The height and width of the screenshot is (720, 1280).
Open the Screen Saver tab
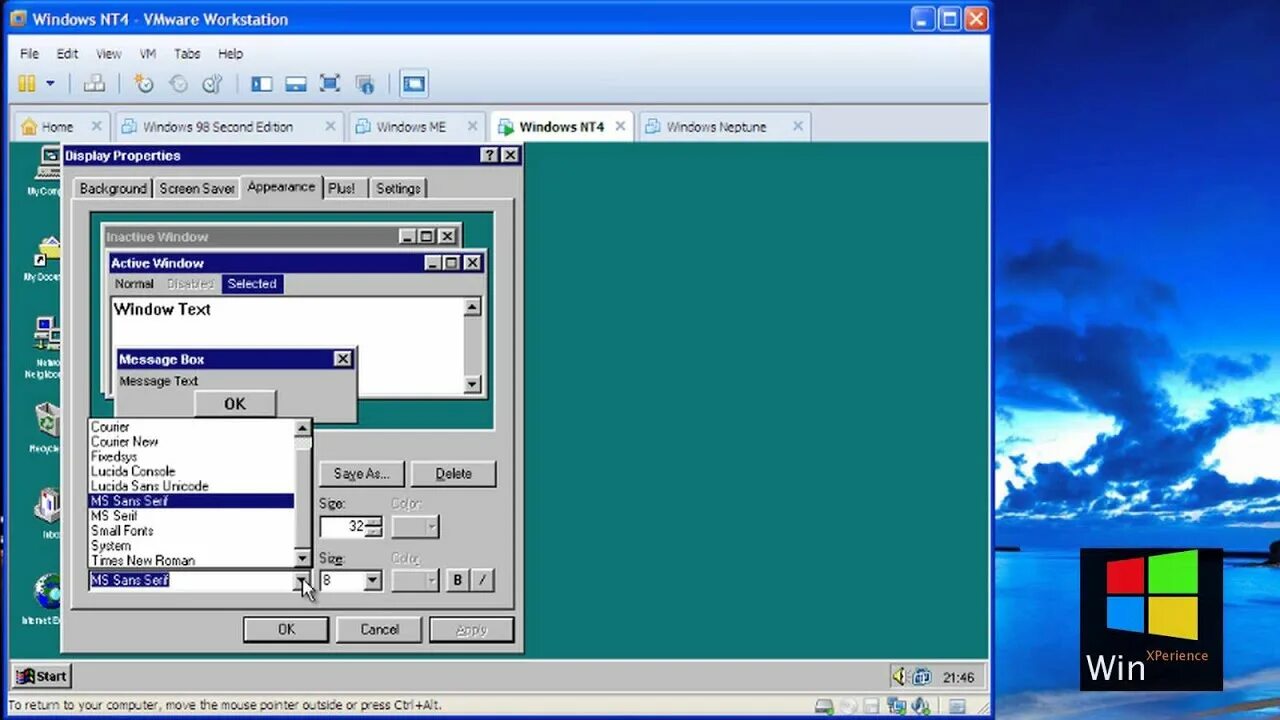(197, 188)
